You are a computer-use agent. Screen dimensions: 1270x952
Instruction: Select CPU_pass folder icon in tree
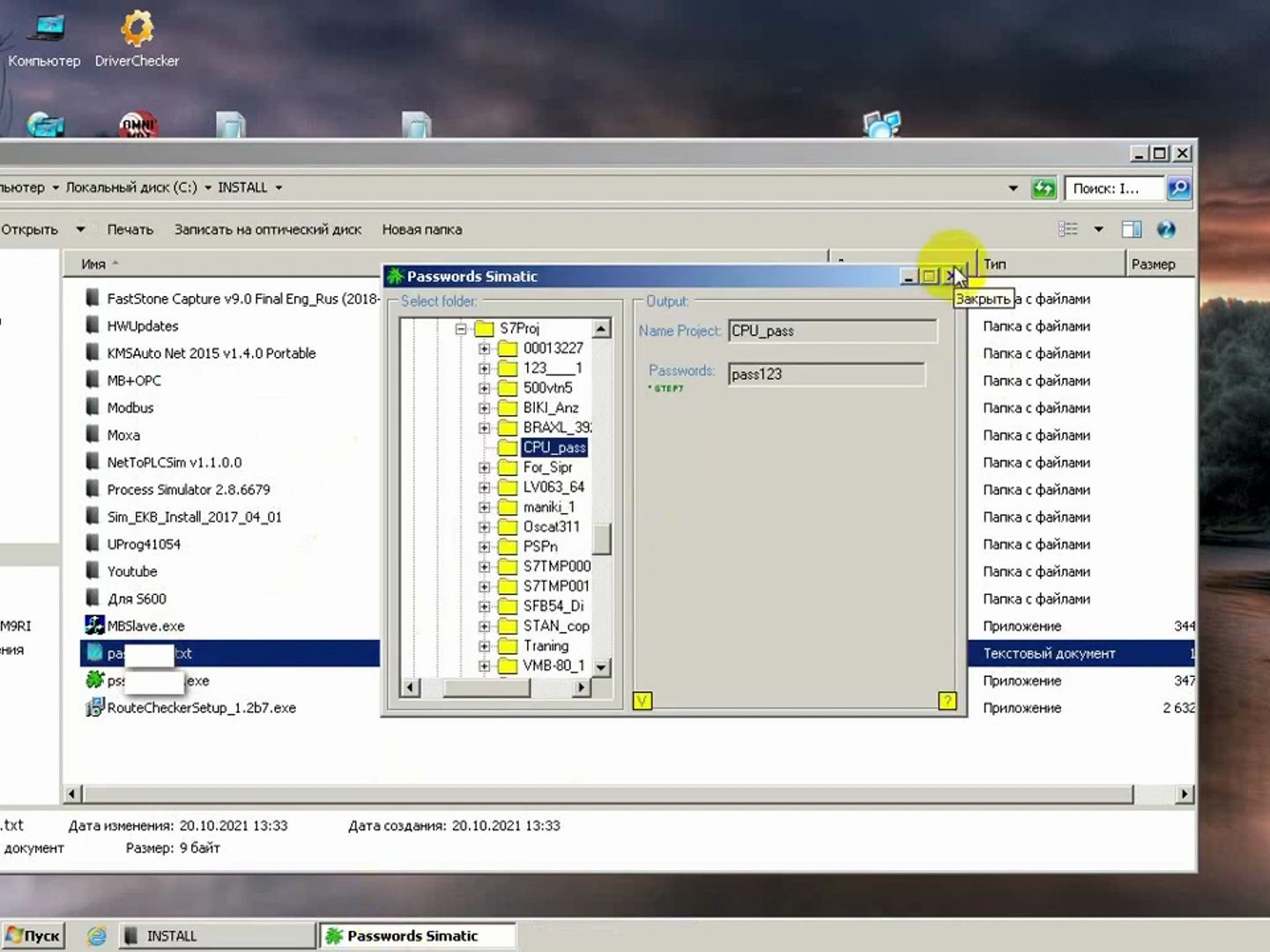point(508,448)
